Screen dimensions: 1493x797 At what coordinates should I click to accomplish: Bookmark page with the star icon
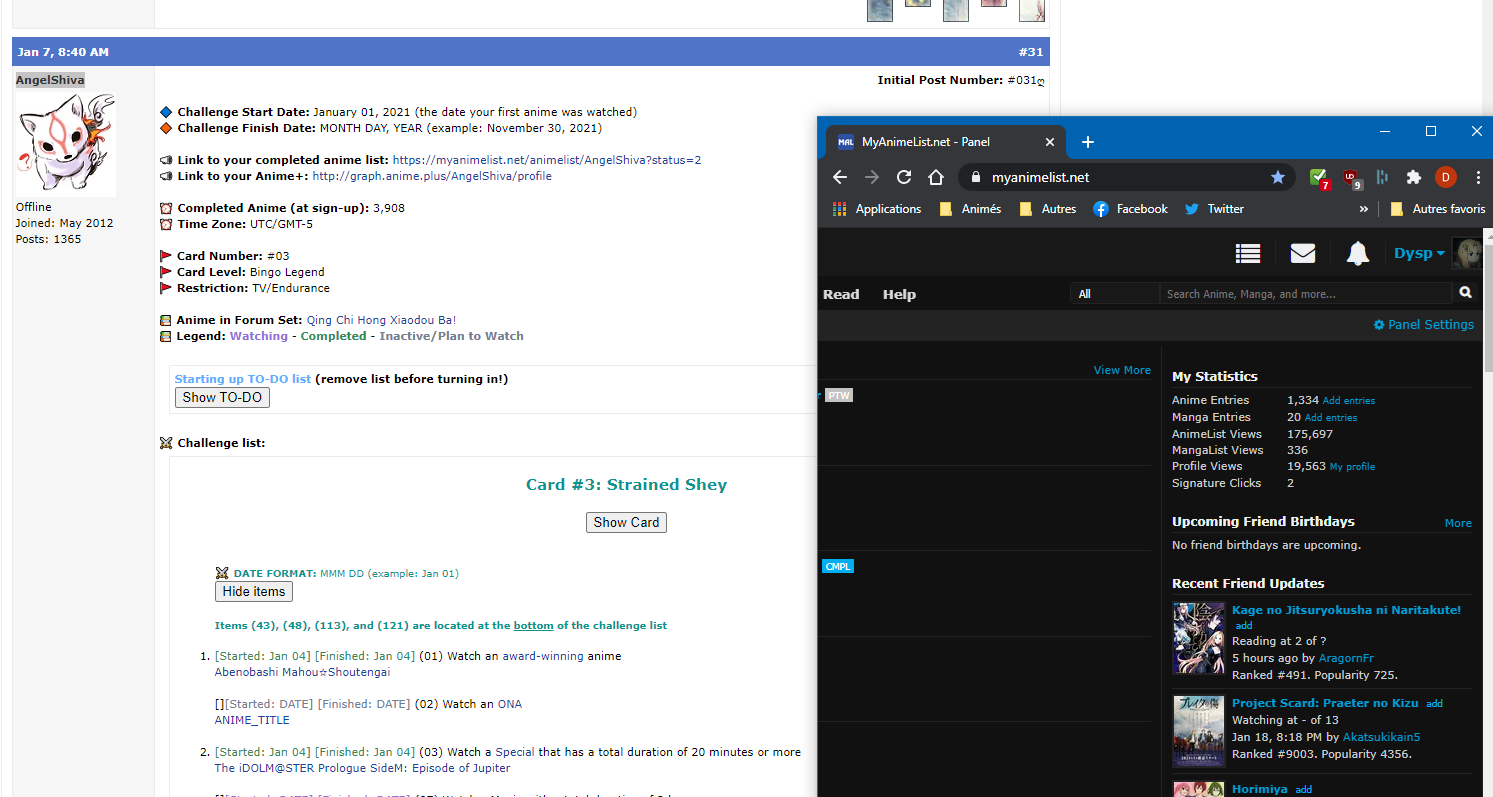coord(1277,177)
